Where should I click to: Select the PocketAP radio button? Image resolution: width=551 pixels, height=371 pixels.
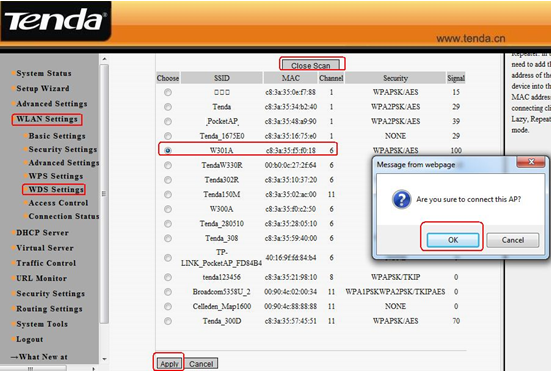(x=168, y=121)
